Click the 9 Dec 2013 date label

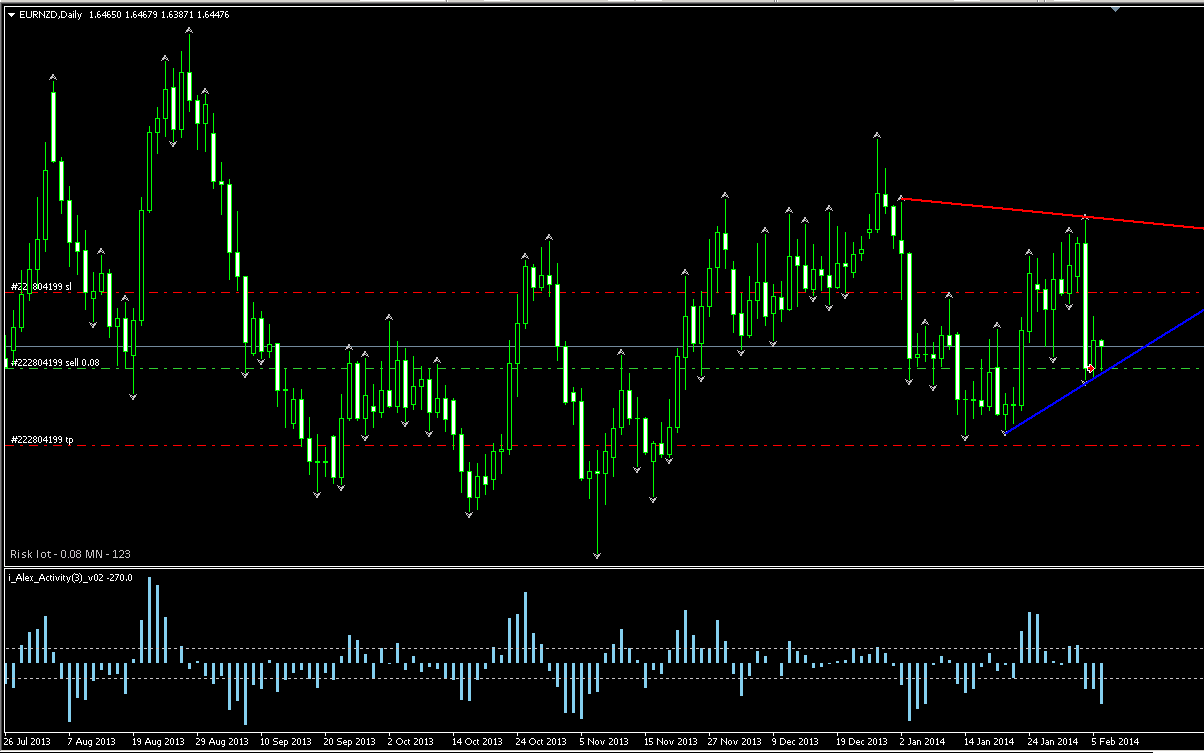794,742
